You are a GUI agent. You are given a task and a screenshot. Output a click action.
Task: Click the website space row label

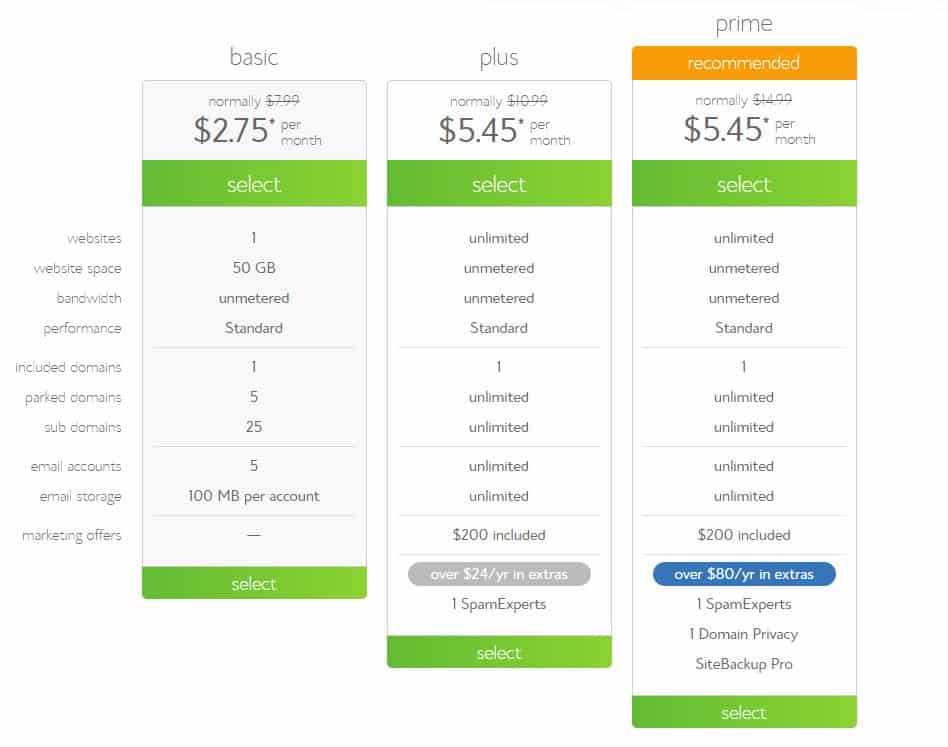(77, 268)
